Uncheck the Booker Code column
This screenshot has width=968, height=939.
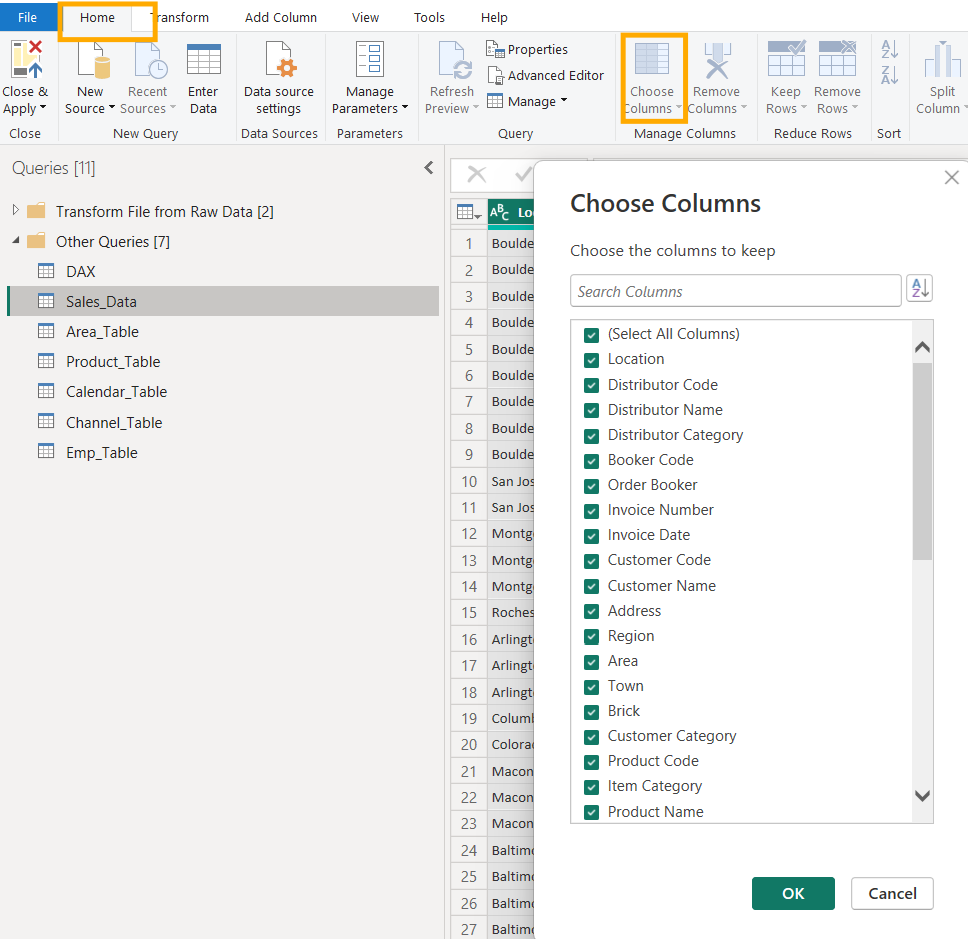pos(591,461)
